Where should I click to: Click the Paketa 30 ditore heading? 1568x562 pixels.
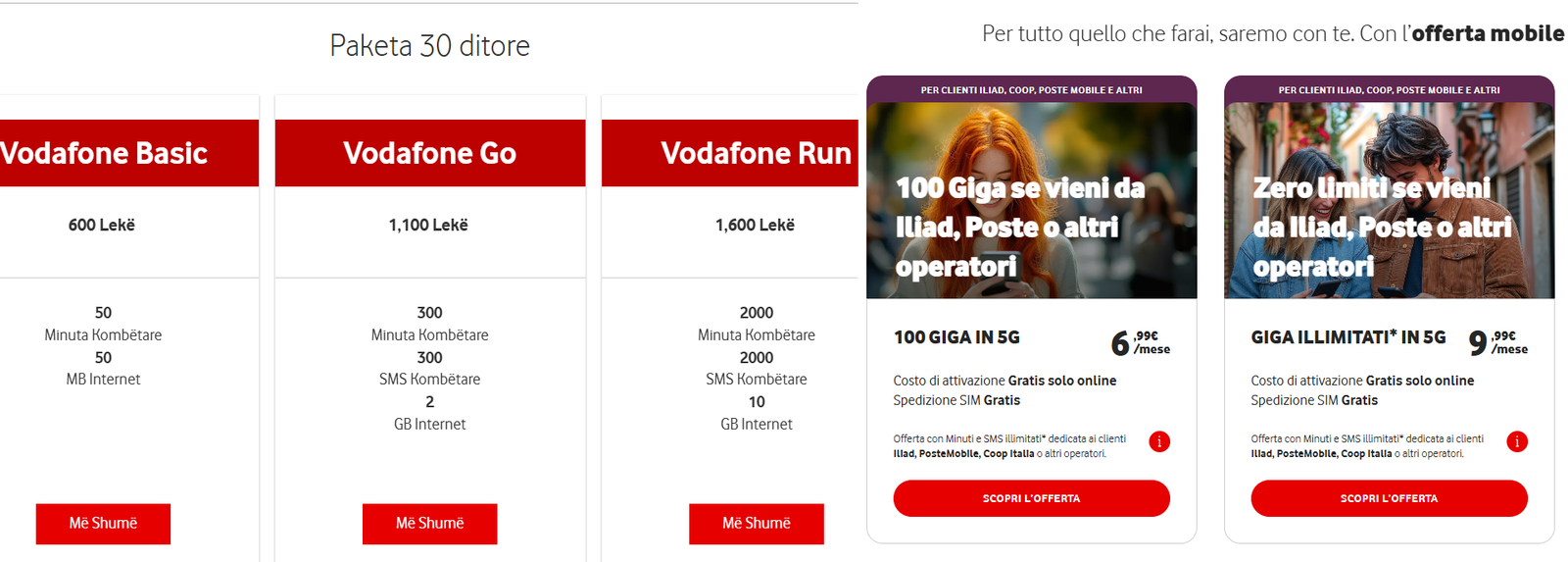click(429, 46)
